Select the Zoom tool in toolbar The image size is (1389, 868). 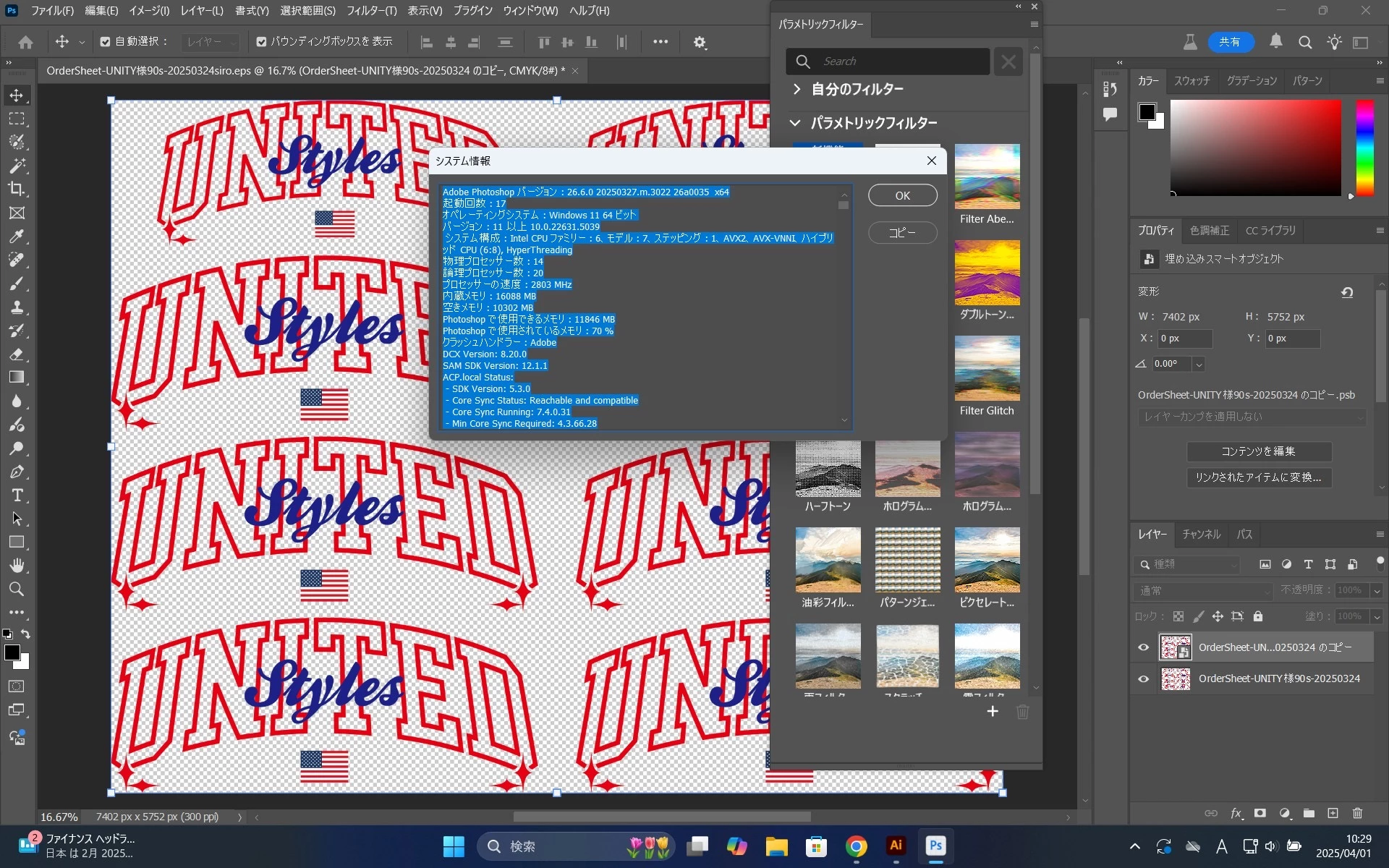point(17,589)
